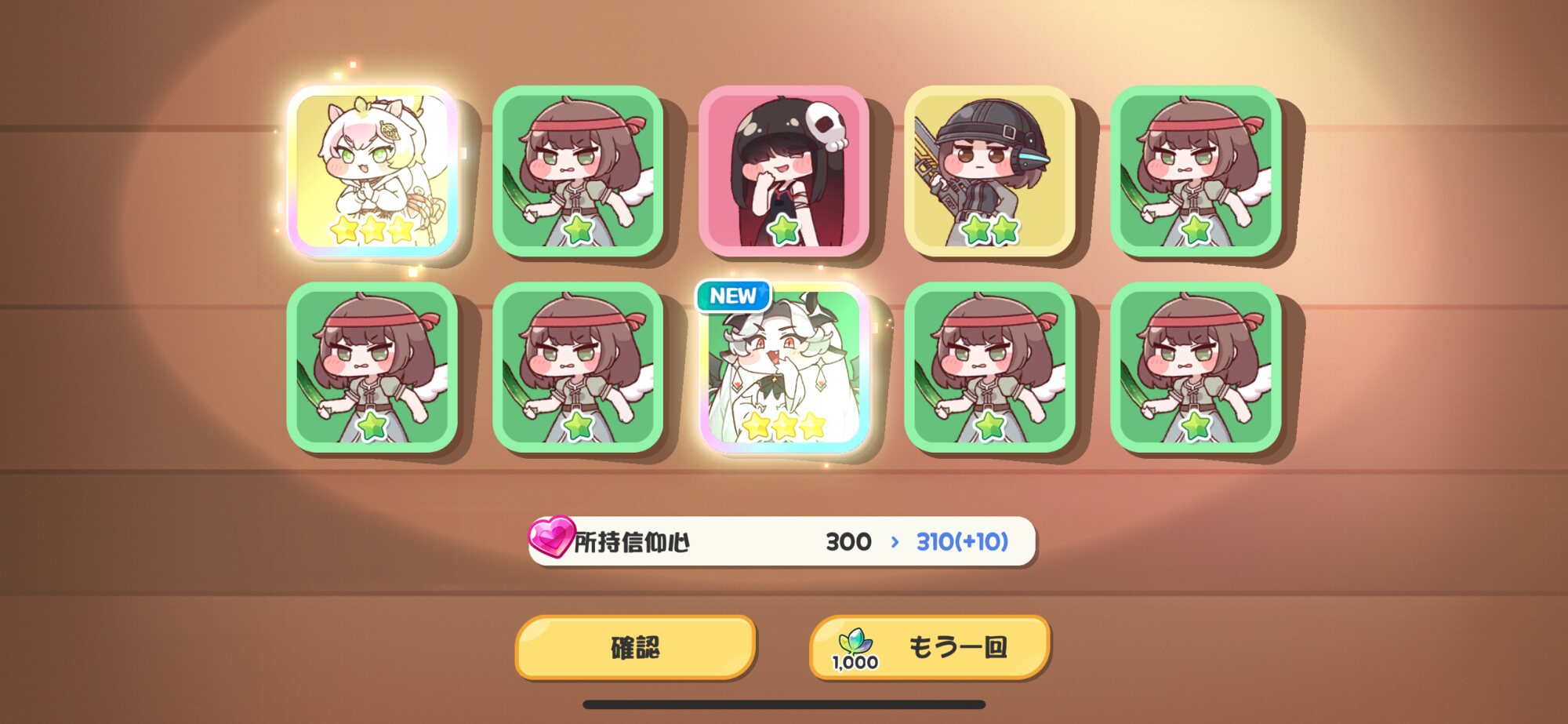The width and height of the screenshot is (1568, 724).
Task: Click the pink heart gem icon
Action: click(551, 537)
